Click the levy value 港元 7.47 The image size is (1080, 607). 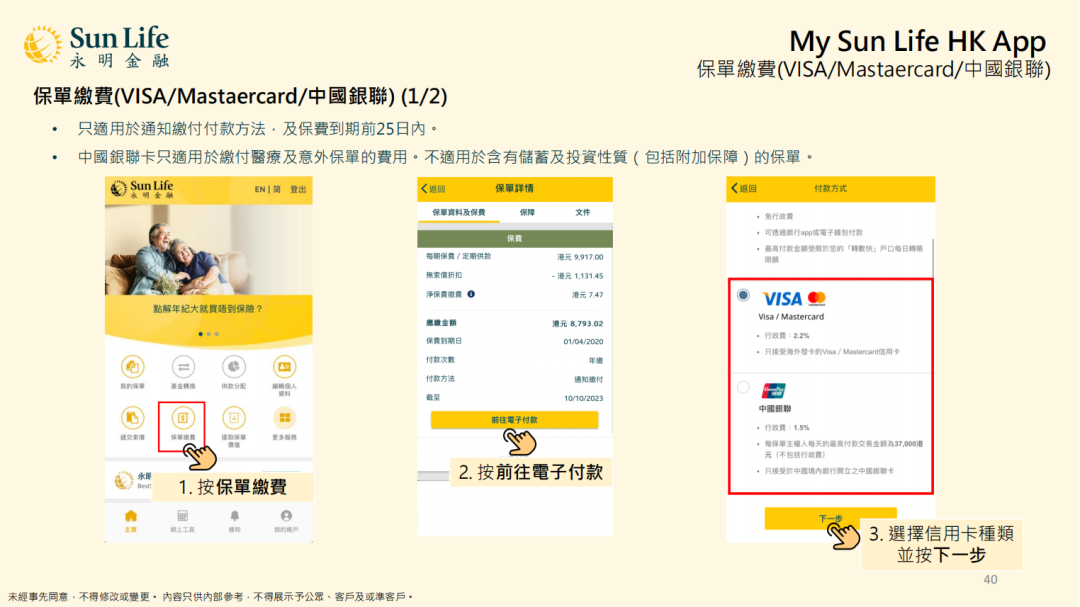click(587, 295)
